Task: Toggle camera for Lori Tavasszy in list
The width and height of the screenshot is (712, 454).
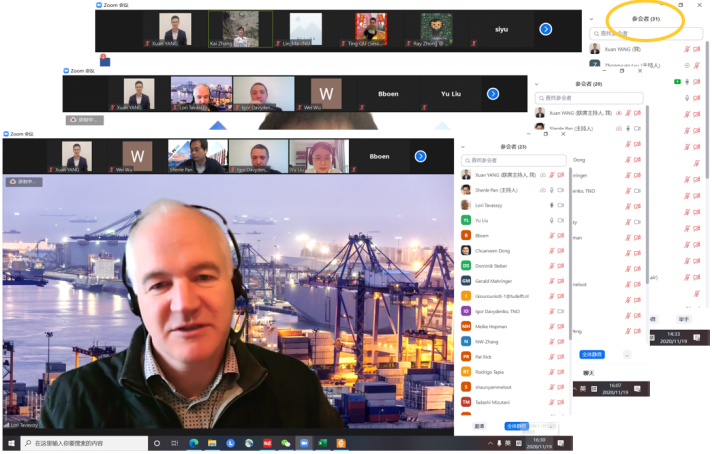Action: point(561,205)
